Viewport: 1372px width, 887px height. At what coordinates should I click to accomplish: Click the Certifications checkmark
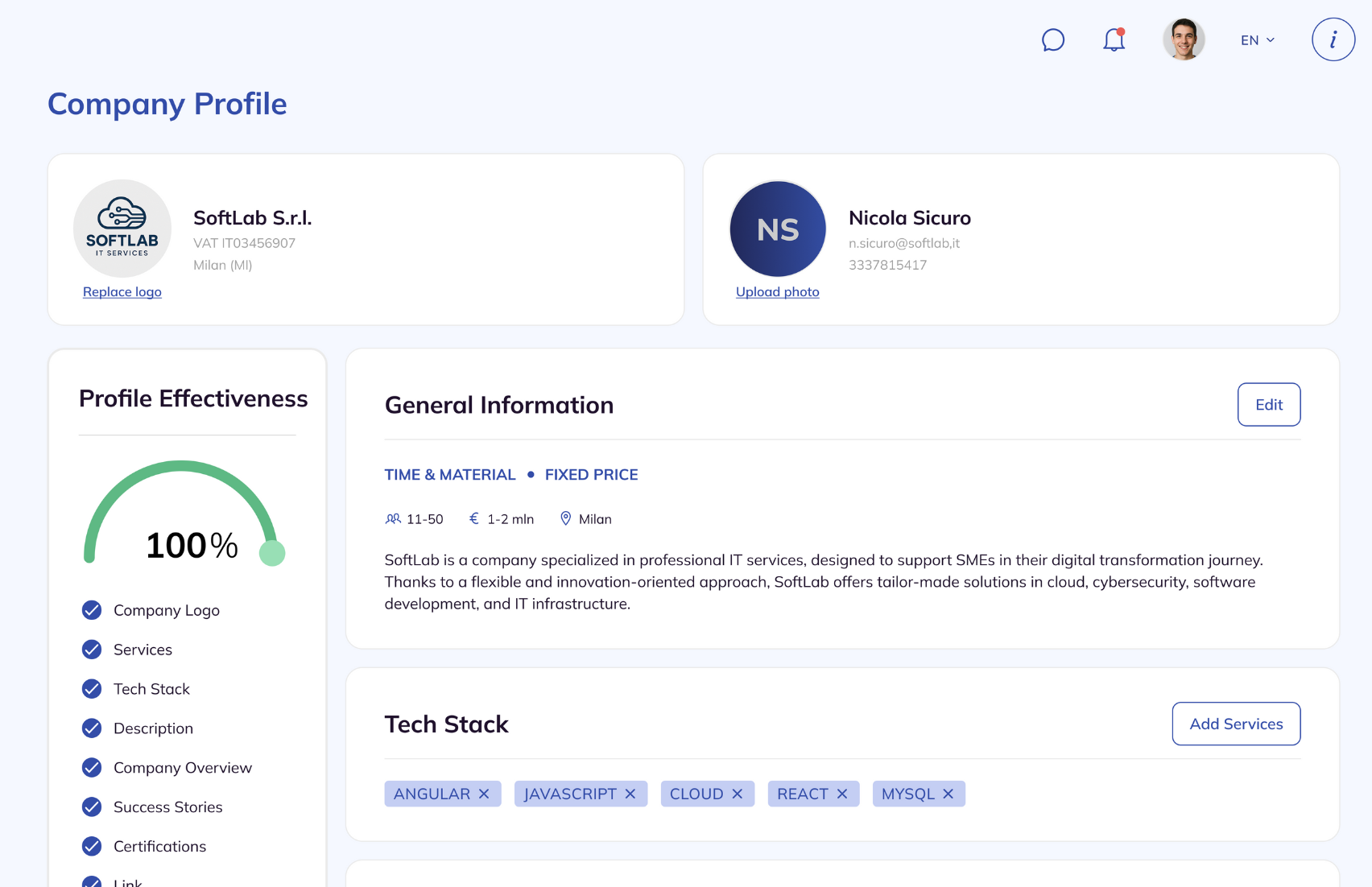click(x=90, y=846)
